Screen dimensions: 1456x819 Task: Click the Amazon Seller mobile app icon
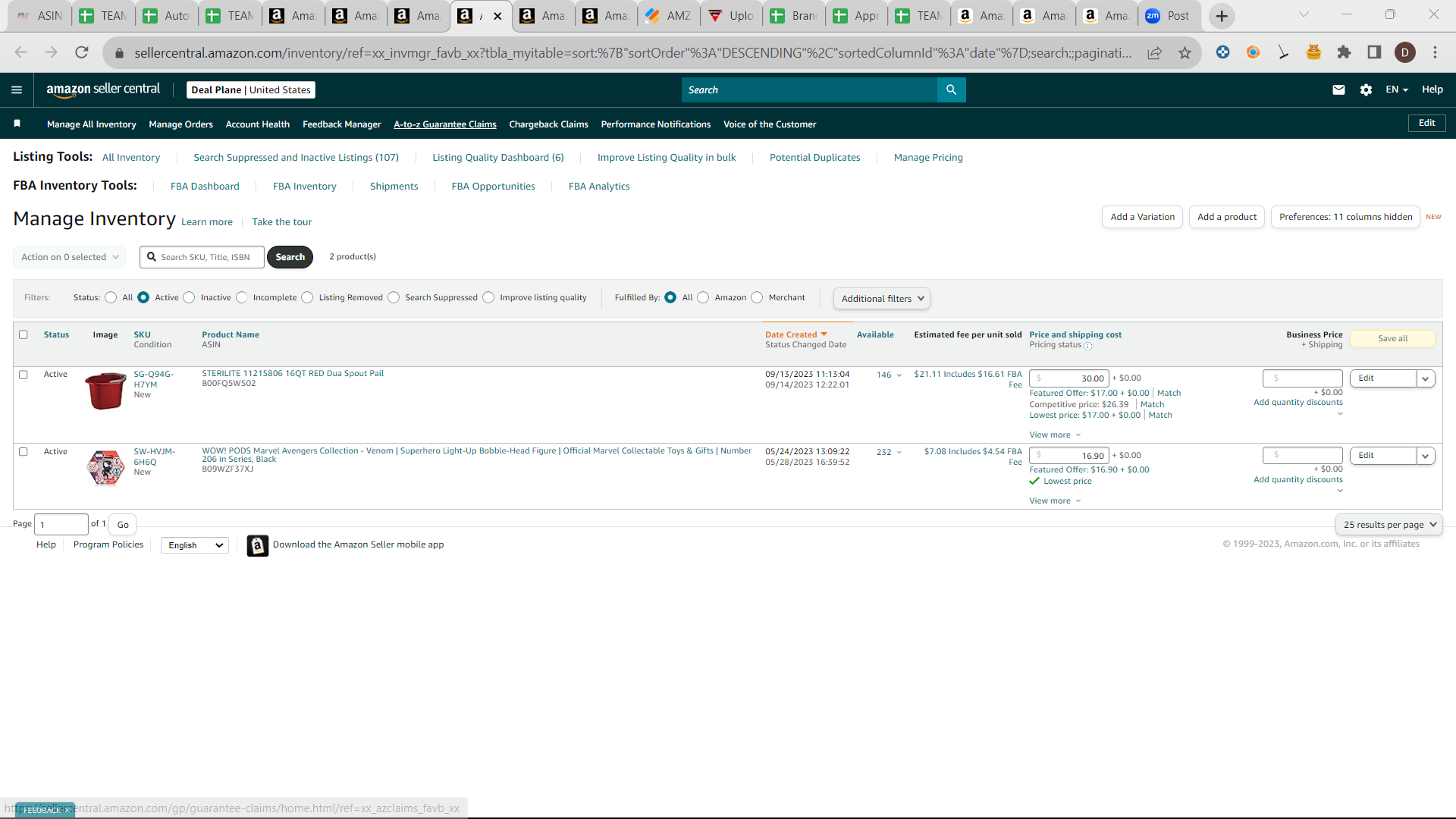258,545
